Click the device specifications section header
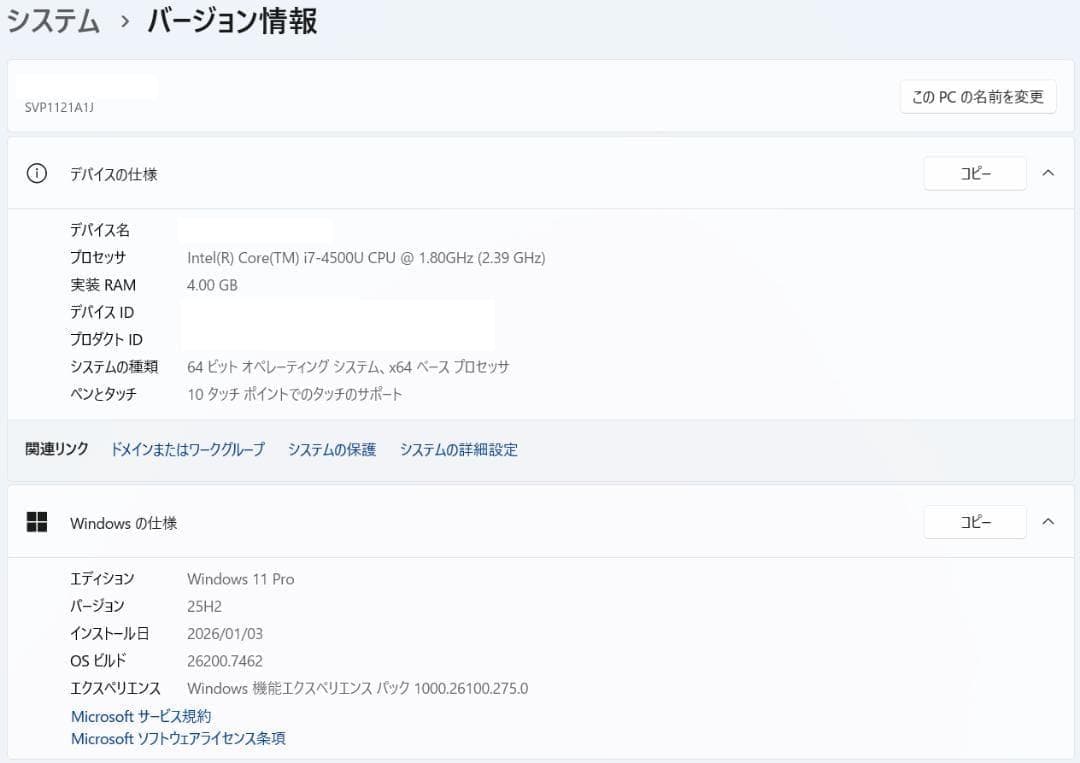This screenshot has width=1080, height=763. click(x=114, y=173)
